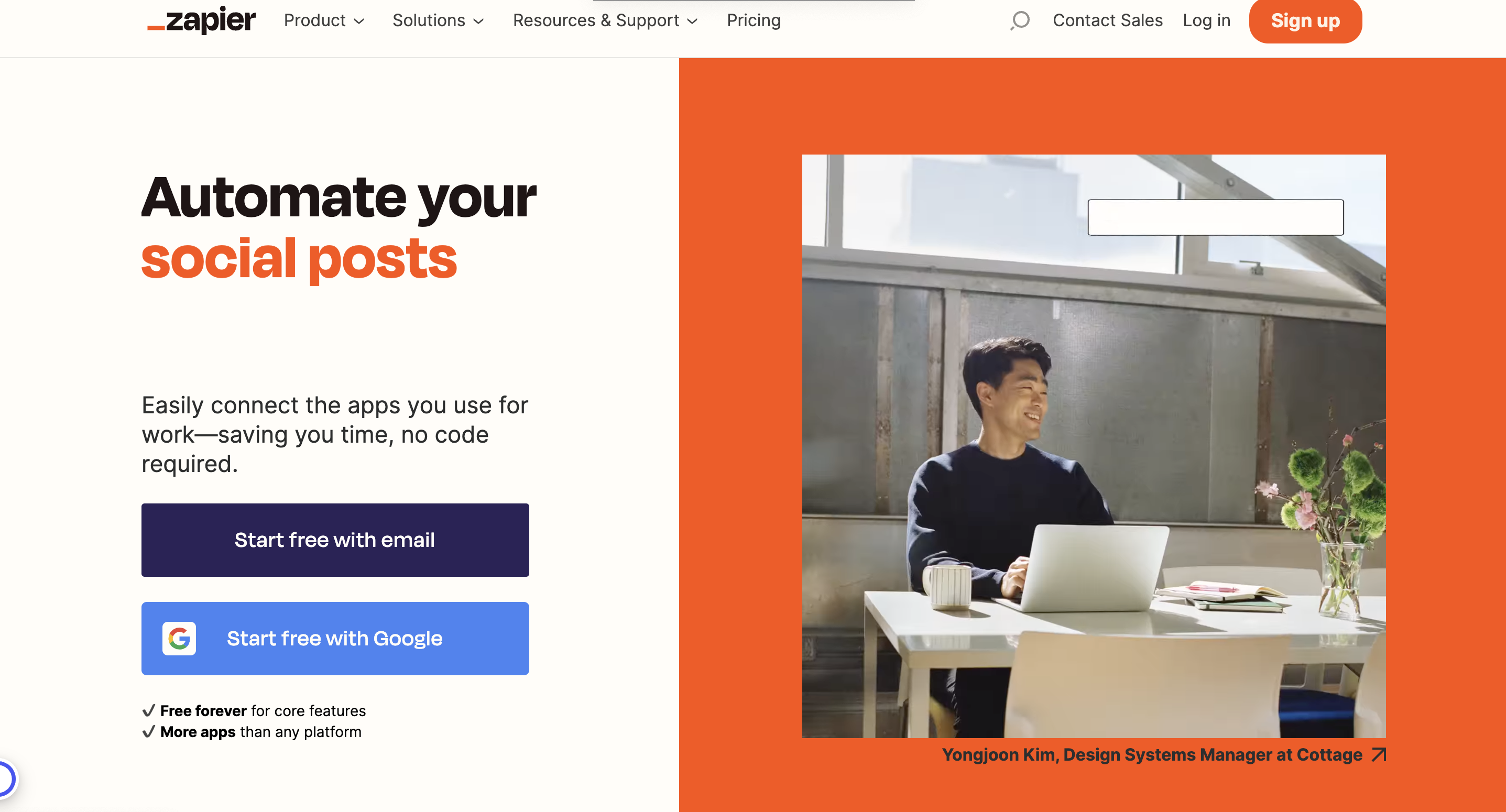Select Contact Sales in the navigation
The width and height of the screenshot is (1506, 812).
tap(1108, 20)
